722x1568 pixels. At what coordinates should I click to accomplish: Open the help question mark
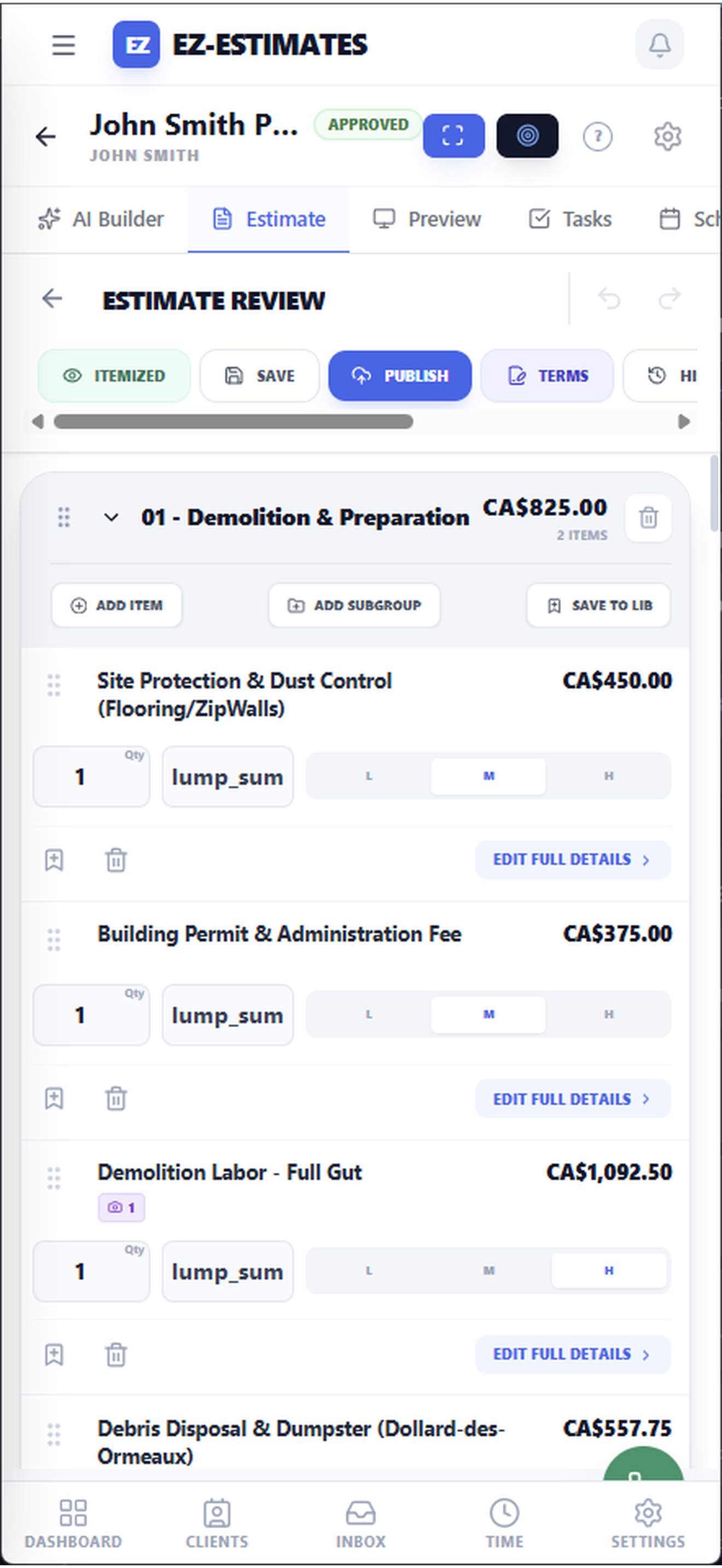598,137
